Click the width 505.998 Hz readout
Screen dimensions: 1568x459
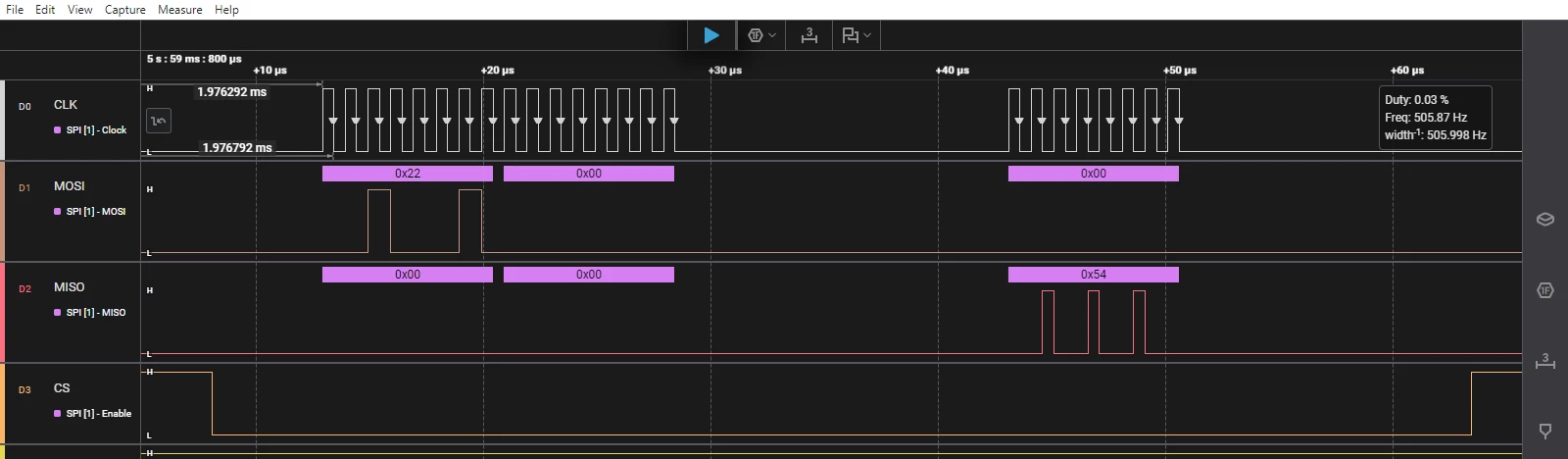click(1435, 135)
